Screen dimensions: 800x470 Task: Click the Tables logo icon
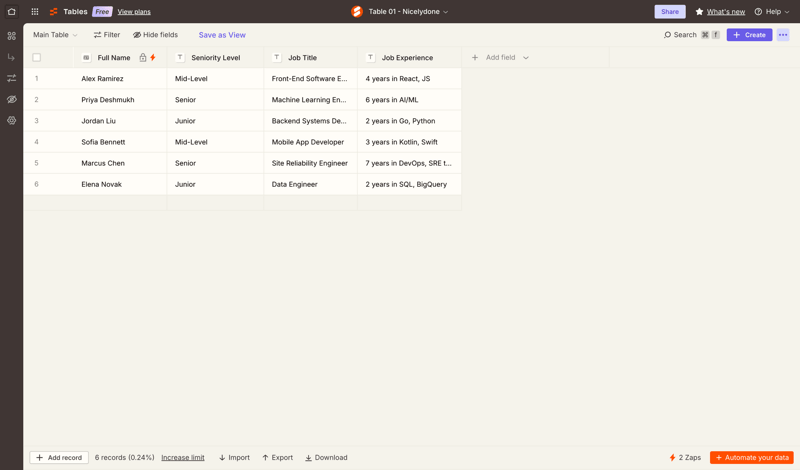(54, 11)
